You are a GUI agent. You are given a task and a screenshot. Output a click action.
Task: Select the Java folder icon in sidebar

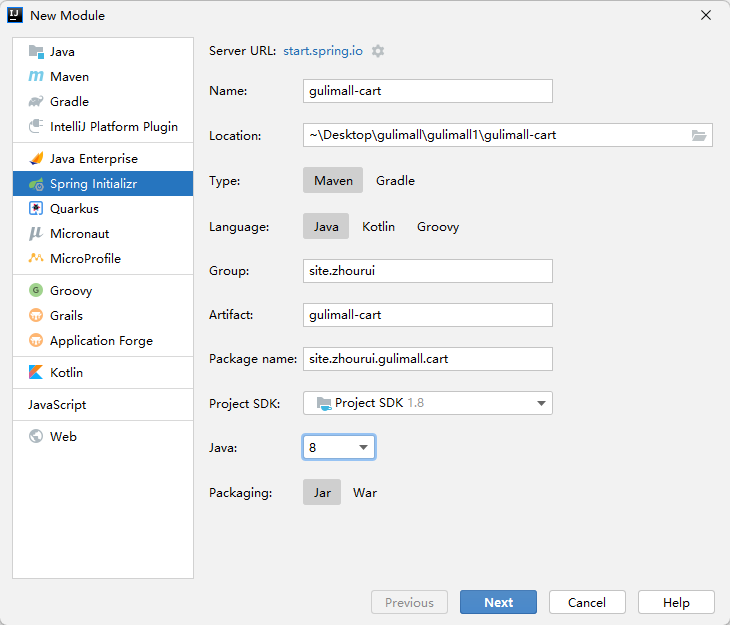tap(36, 52)
